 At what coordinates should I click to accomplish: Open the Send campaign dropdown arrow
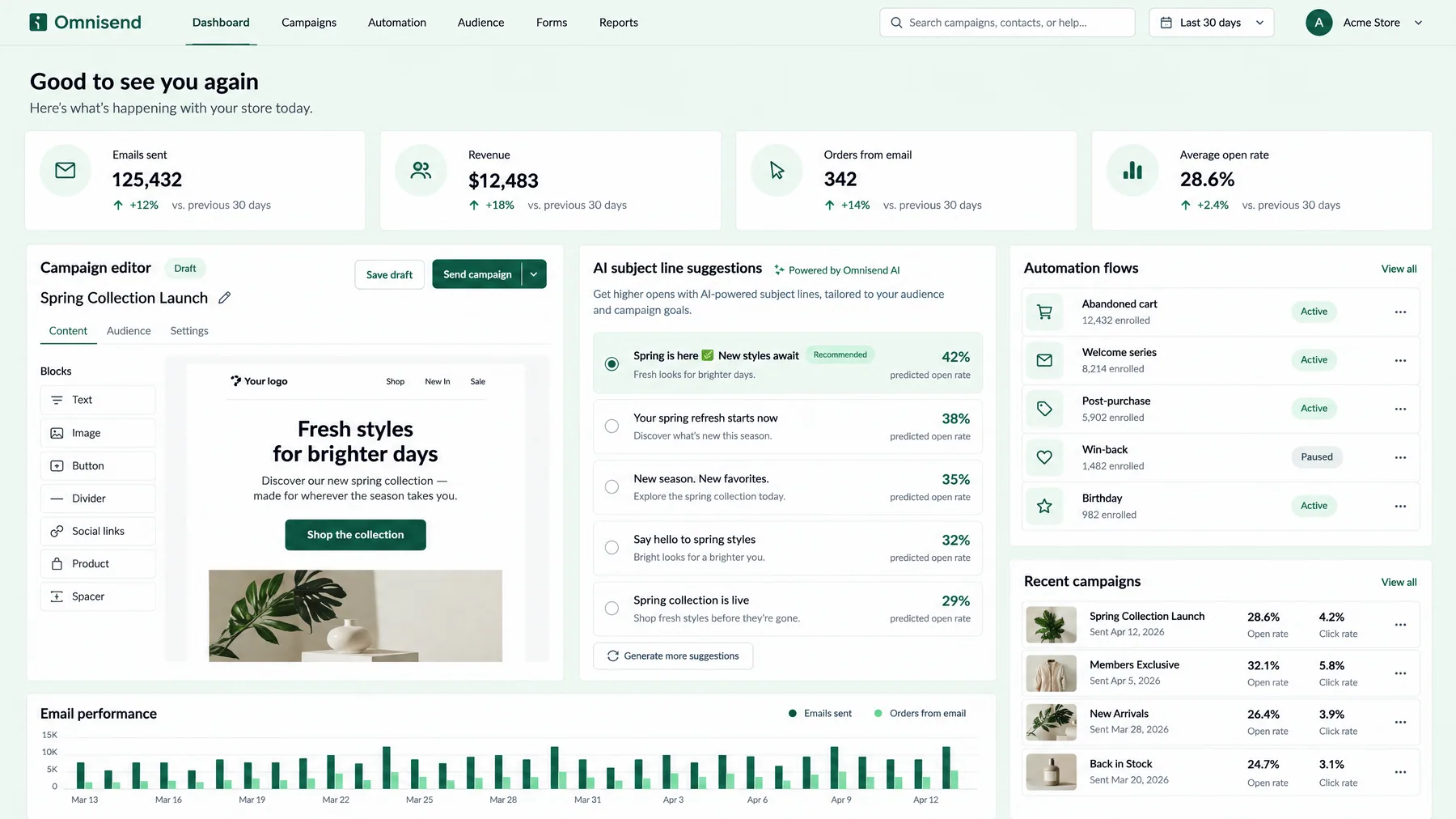(534, 274)
